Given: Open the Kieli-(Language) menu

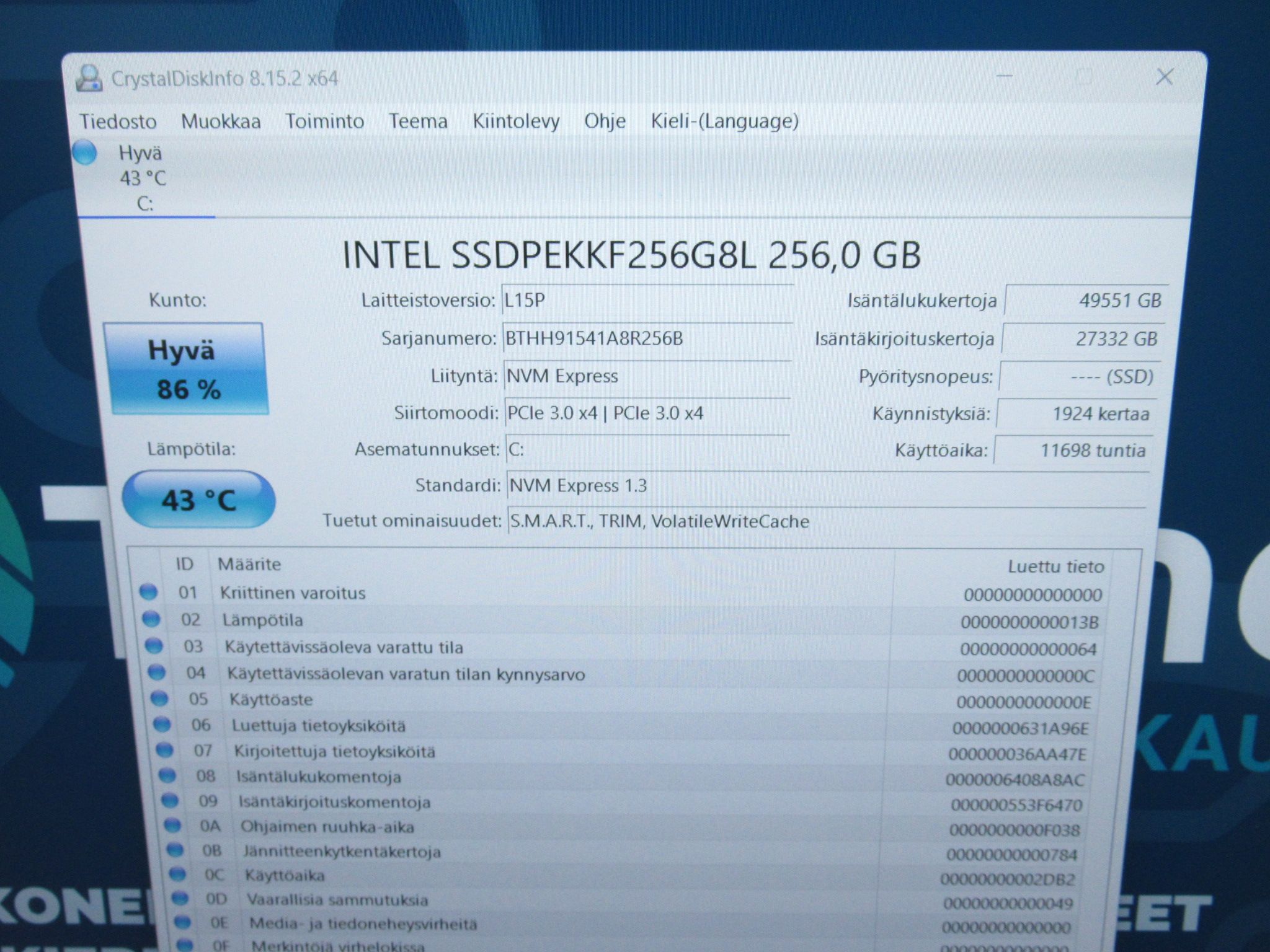Looking at the screenshot, I should pyautogui.click(x=724, y=121).
